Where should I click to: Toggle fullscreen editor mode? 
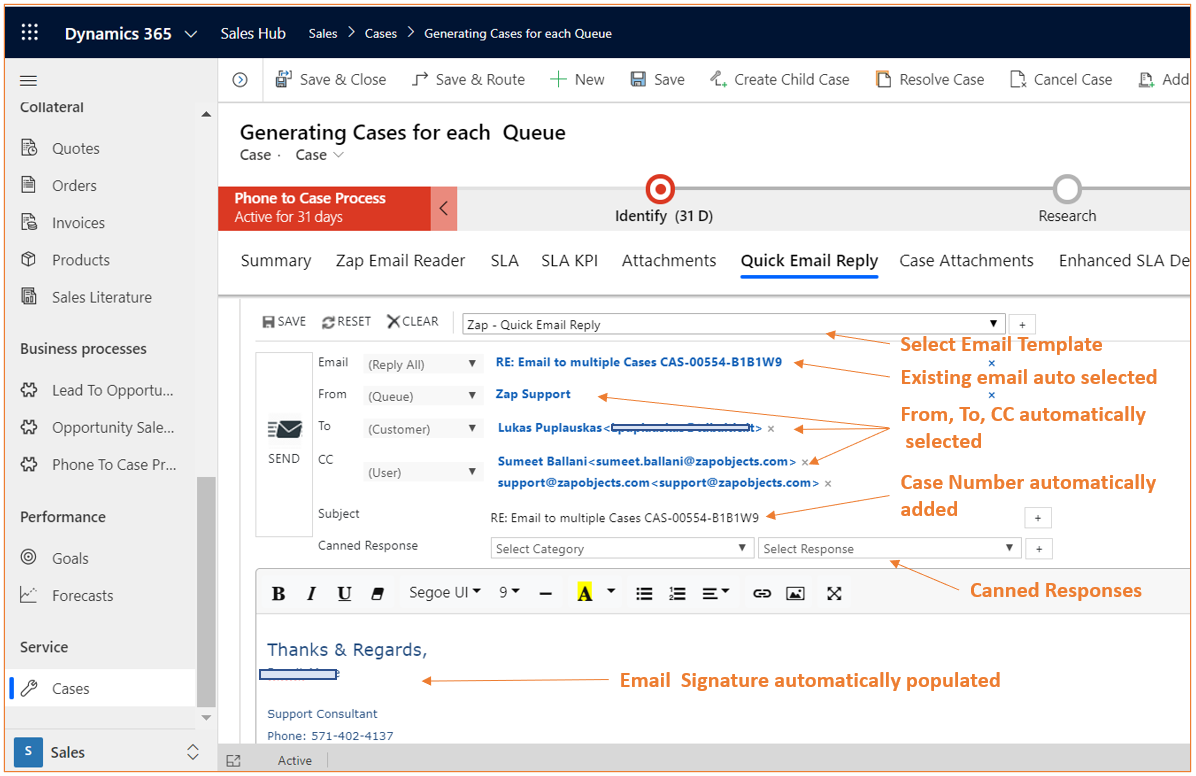tap(834, 594)
